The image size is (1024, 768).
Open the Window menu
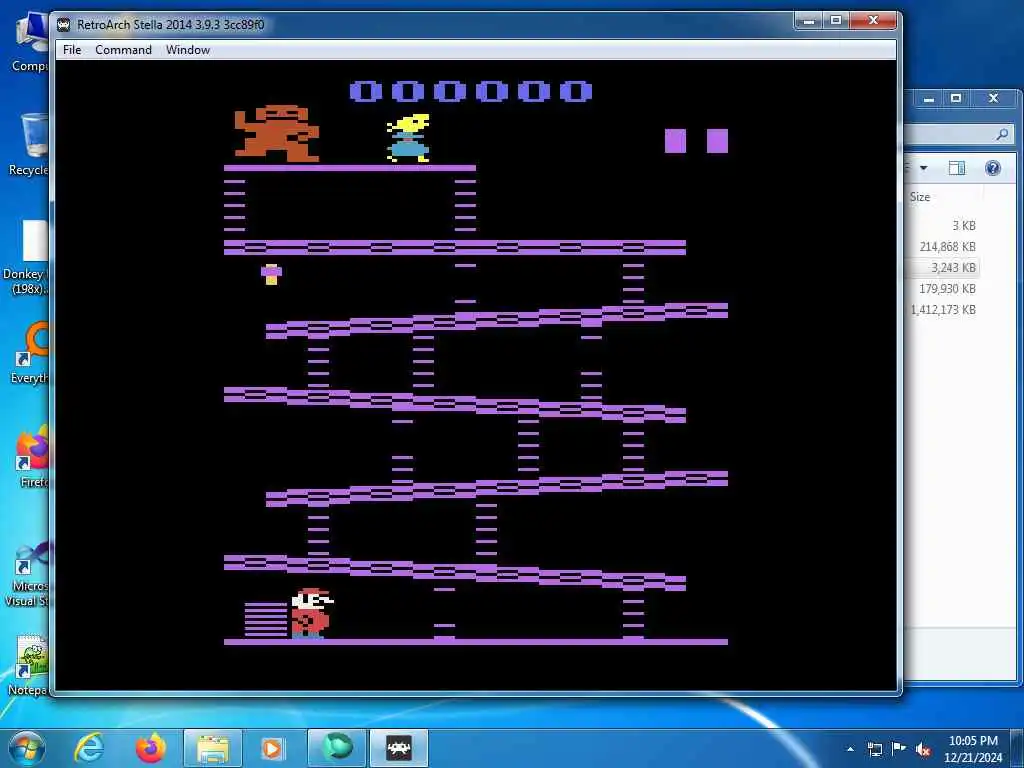pyautogui.click(x=187, y=50)
